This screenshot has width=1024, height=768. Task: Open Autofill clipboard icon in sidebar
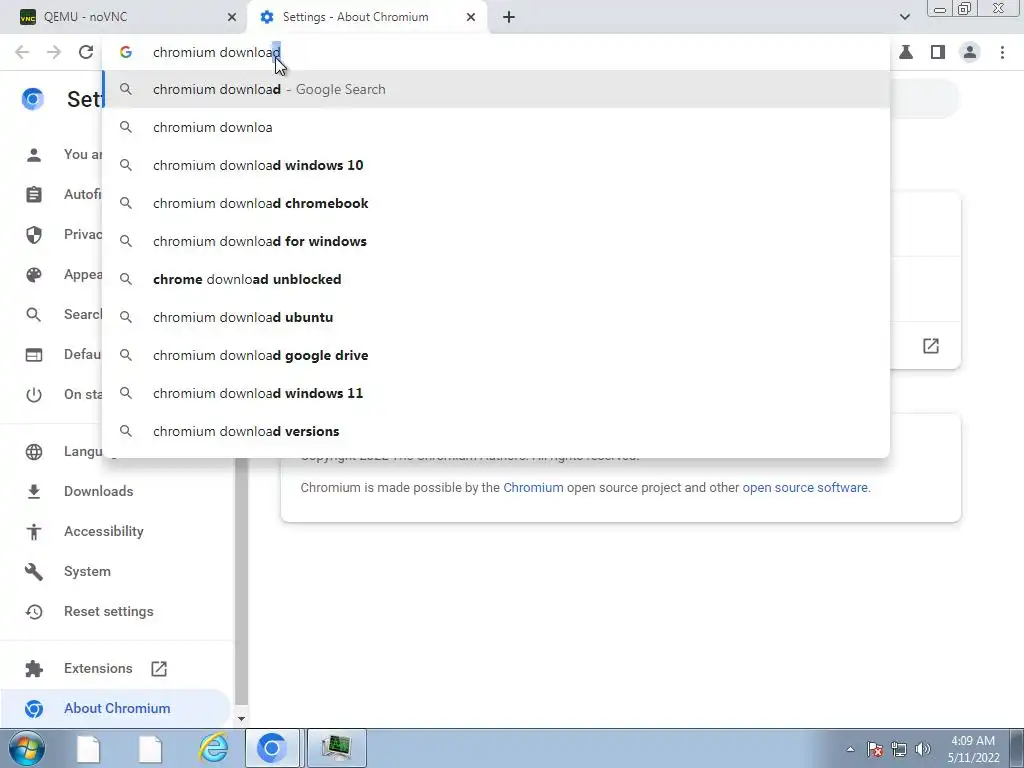click(x=34, y=195)
